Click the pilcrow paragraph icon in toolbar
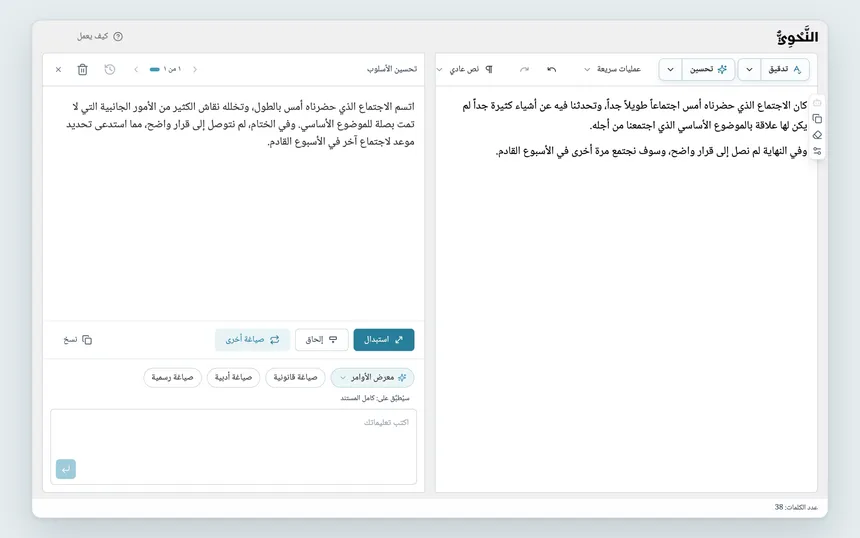The width and height of the screenshot is (860, 538). coord(489,69)
